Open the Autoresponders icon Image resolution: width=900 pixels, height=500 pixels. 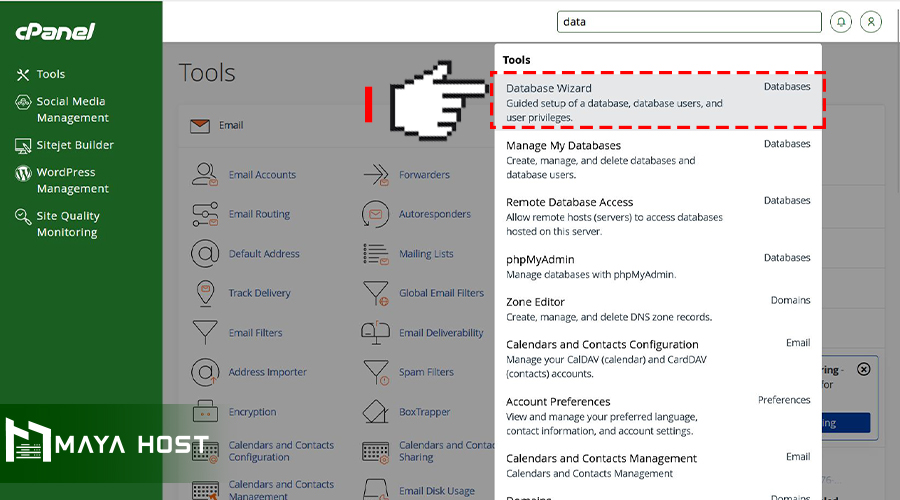point(376,214)
